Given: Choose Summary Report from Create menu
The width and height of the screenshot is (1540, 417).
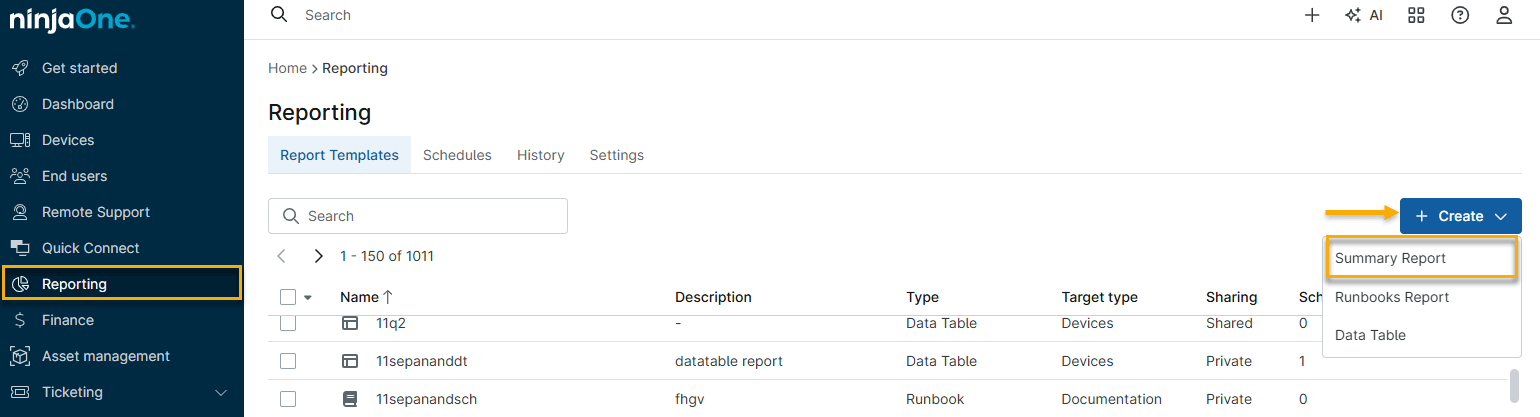Looking at the screenshot, I should pos(1390,258).
